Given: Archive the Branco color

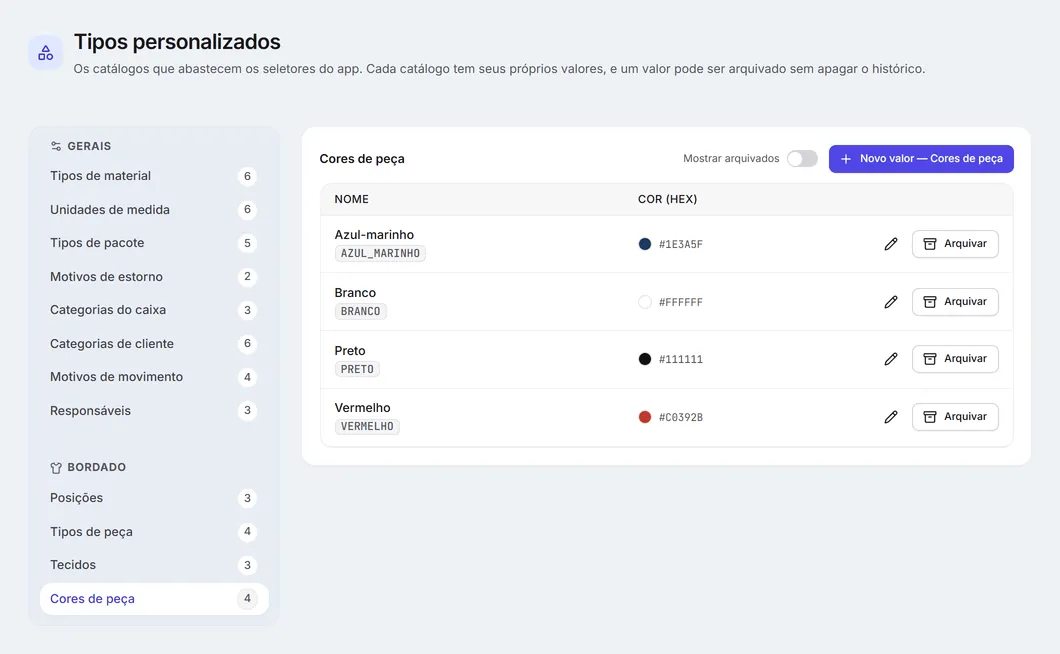Looking at the screenshot, I should [955, 302].
